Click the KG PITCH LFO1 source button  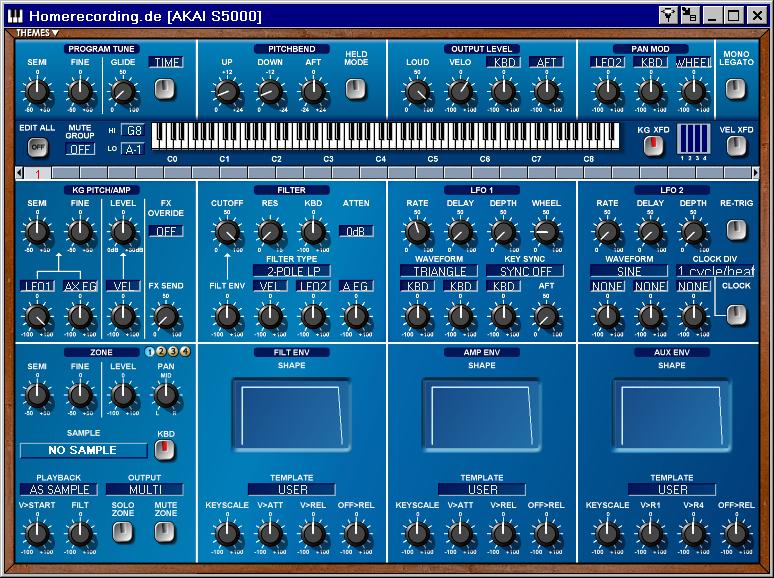(38, 286)
